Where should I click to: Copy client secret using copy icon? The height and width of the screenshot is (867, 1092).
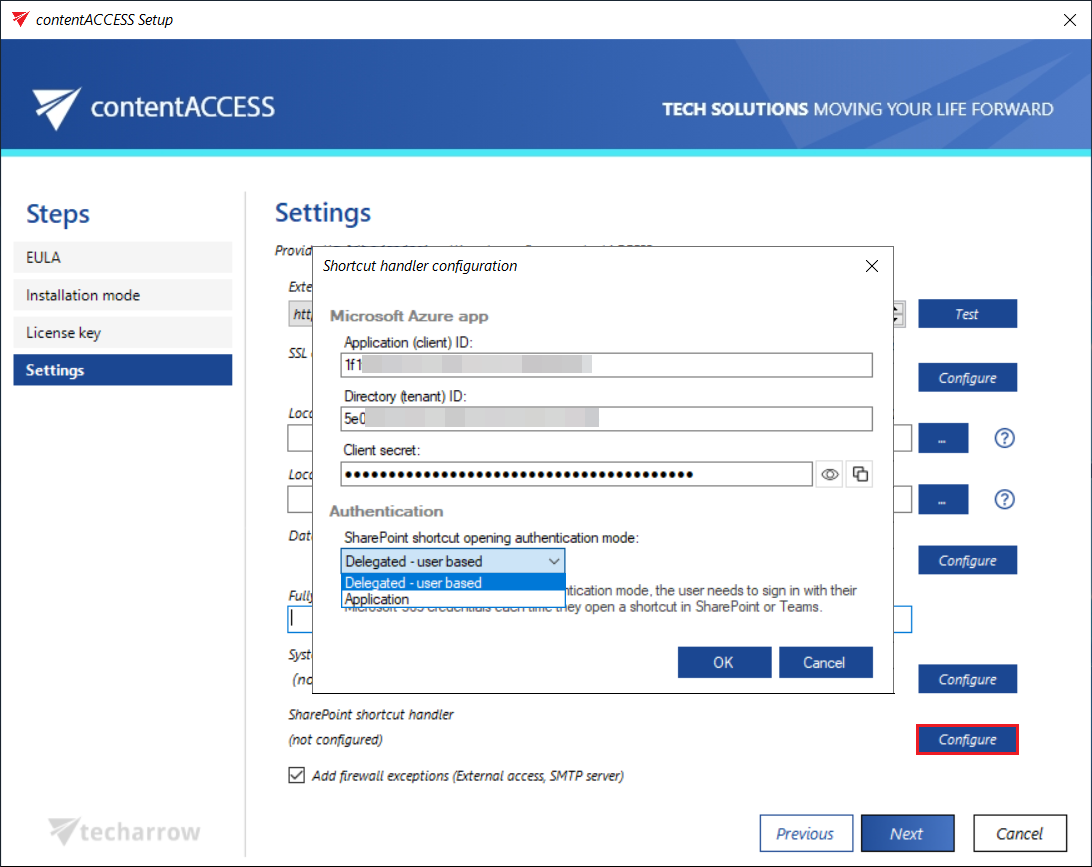pyautogui.click(x=859, y=474)
